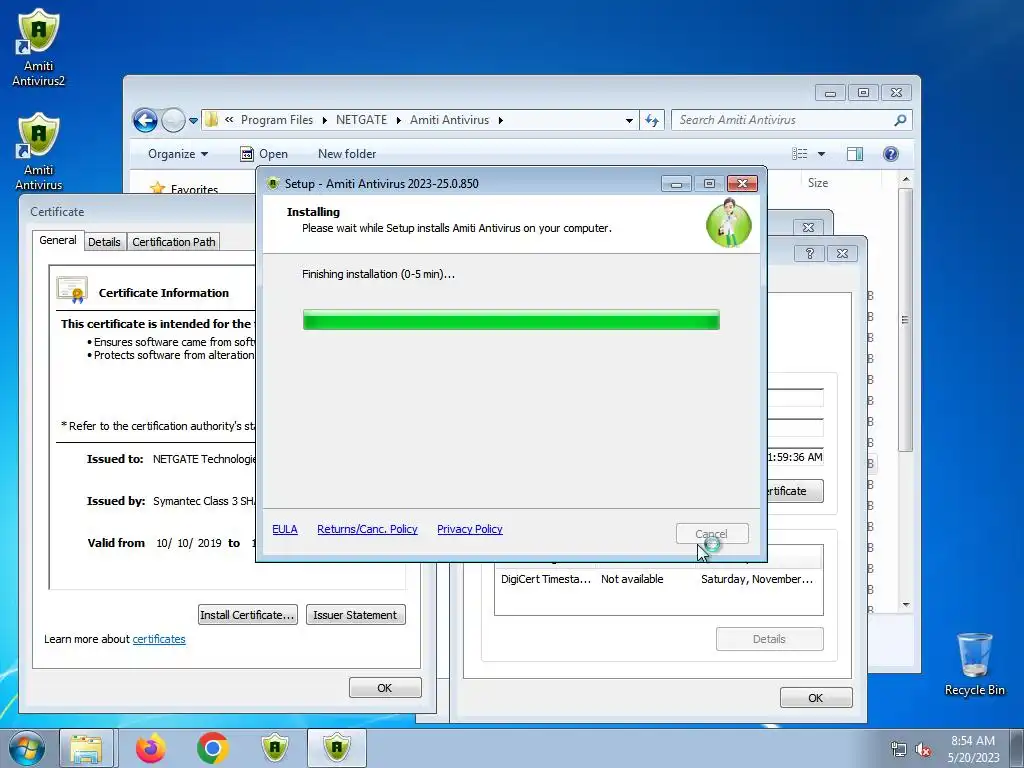
Task: Open the Returns/Canc. Policy link
Action: (x=367, y=529)
